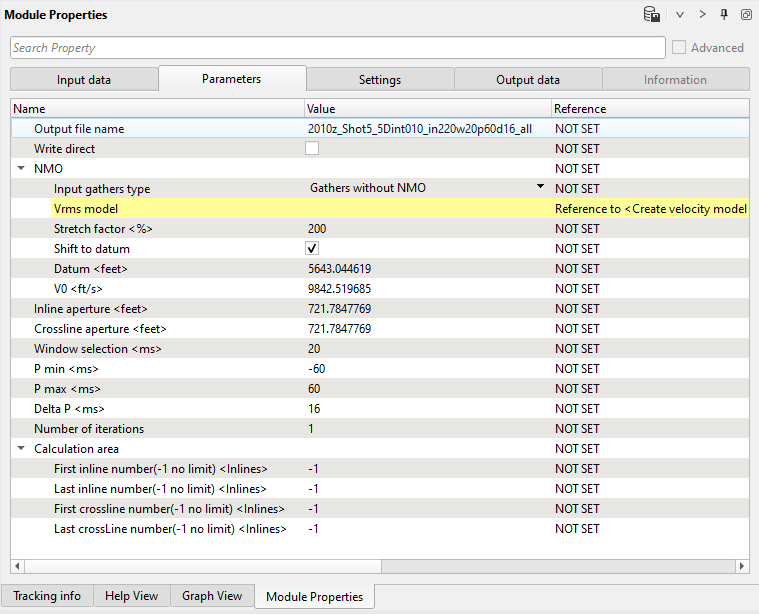759x614 pixels.
Task: Switch to the Input data tab
Action: click(x=84, y=80)
